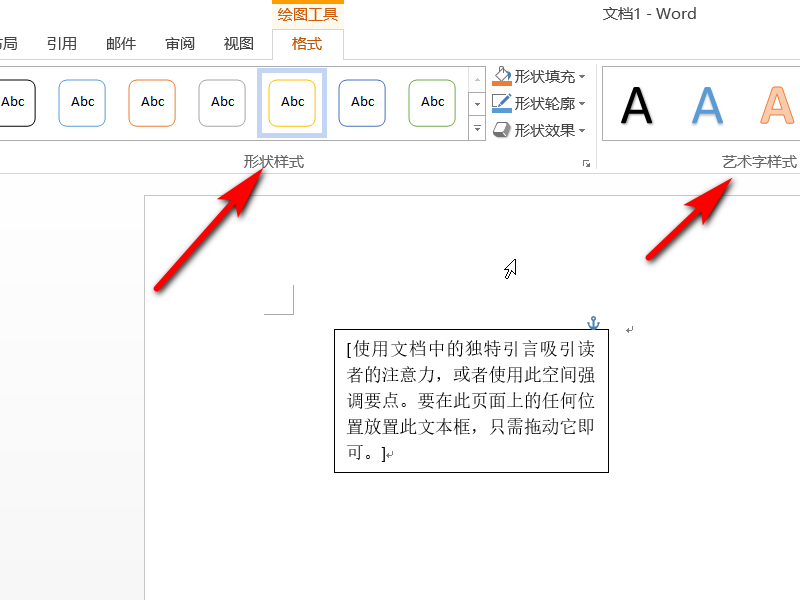Open the 审阅 ribbon tab
The width and height of the screenshot is (800, 600).
[x=180, y=44]
